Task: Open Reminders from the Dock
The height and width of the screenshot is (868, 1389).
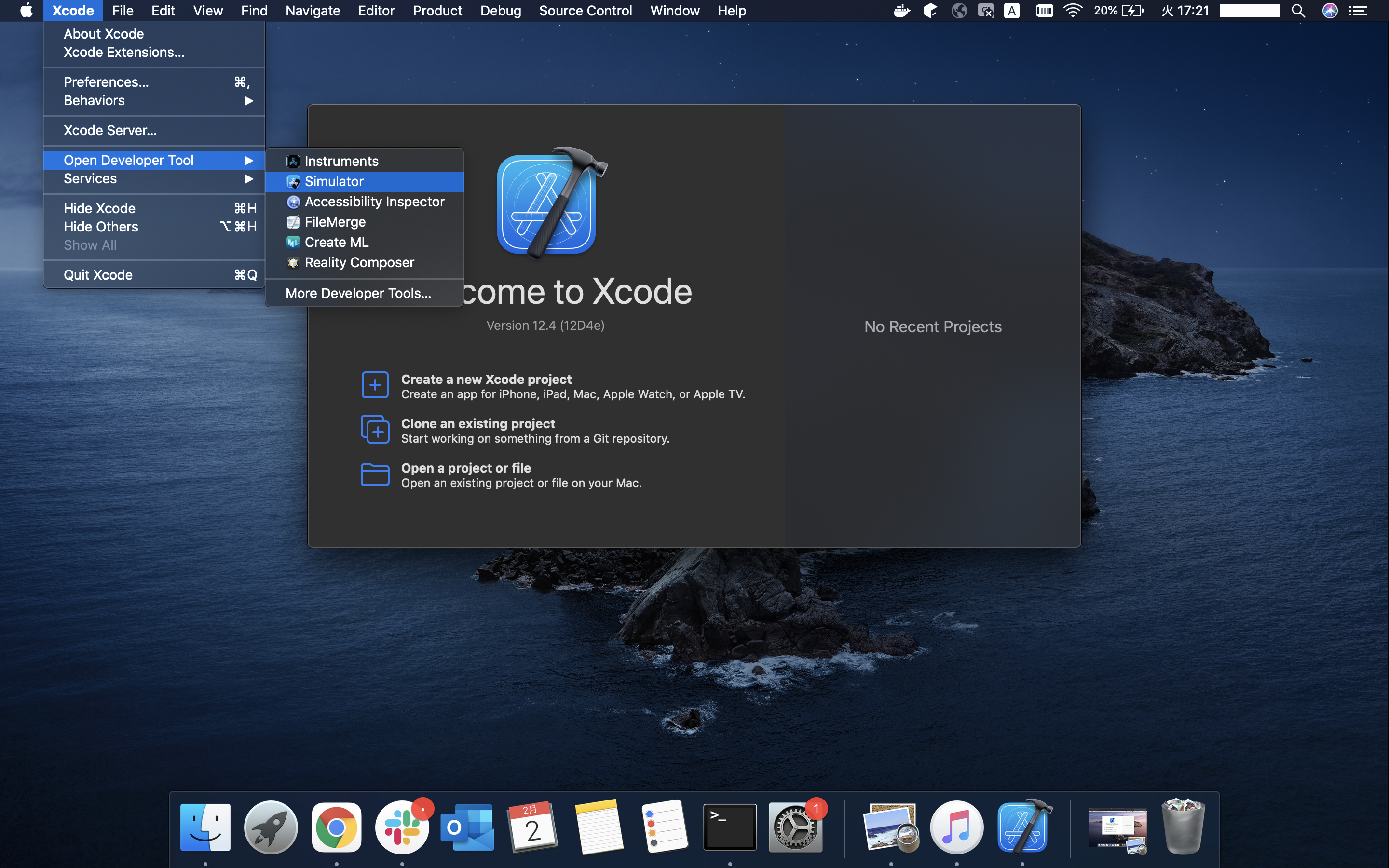Action: point(665,827)
